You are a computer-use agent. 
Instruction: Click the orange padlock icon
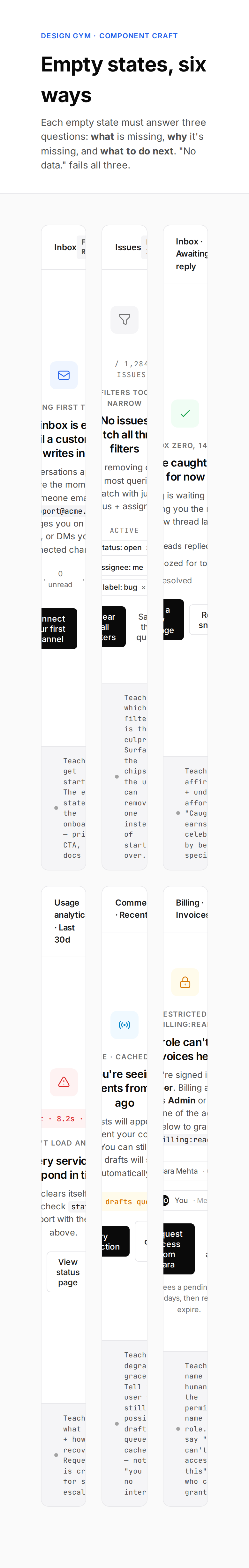pos(185,982)
